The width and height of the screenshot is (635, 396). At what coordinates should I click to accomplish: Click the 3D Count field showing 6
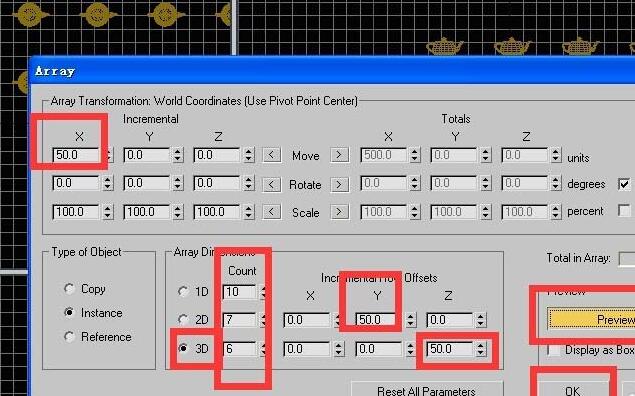pos(240,349)
